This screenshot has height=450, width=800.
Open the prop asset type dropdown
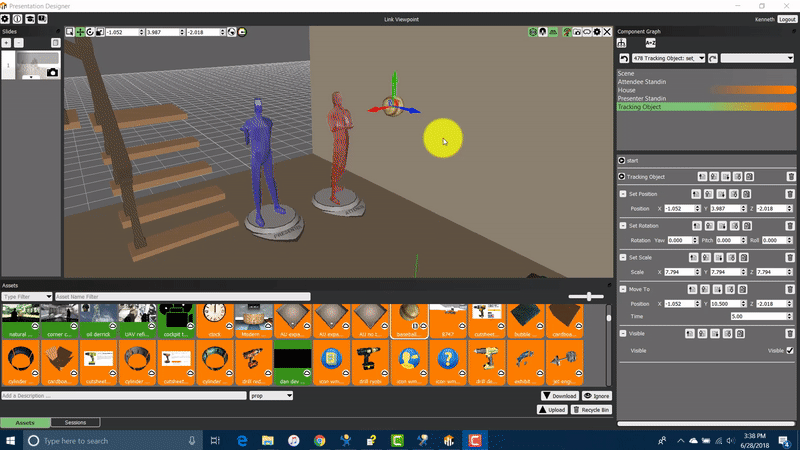coord(271,395)
